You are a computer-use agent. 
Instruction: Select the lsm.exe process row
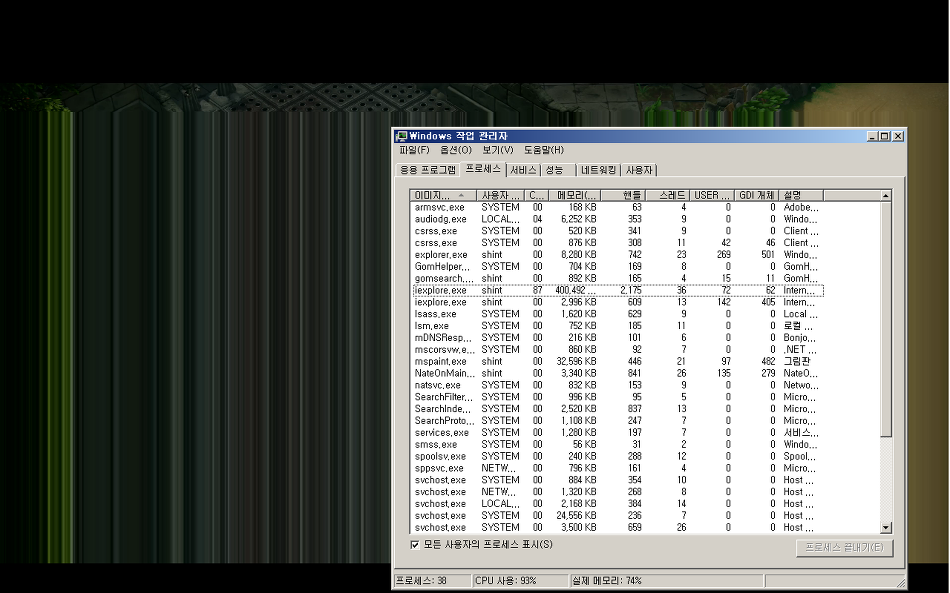(617, 326)
